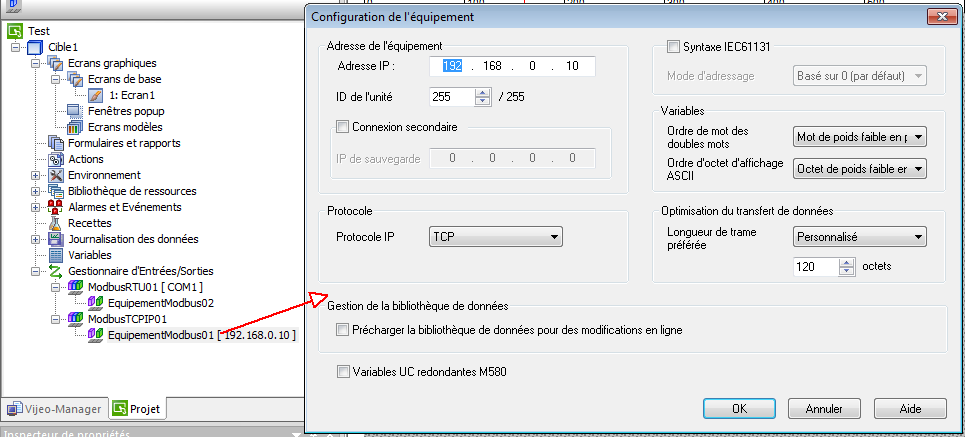Collapse the Ecrans de base node
965x437 pixels.
pyautogui.click(x=55, y=79)
